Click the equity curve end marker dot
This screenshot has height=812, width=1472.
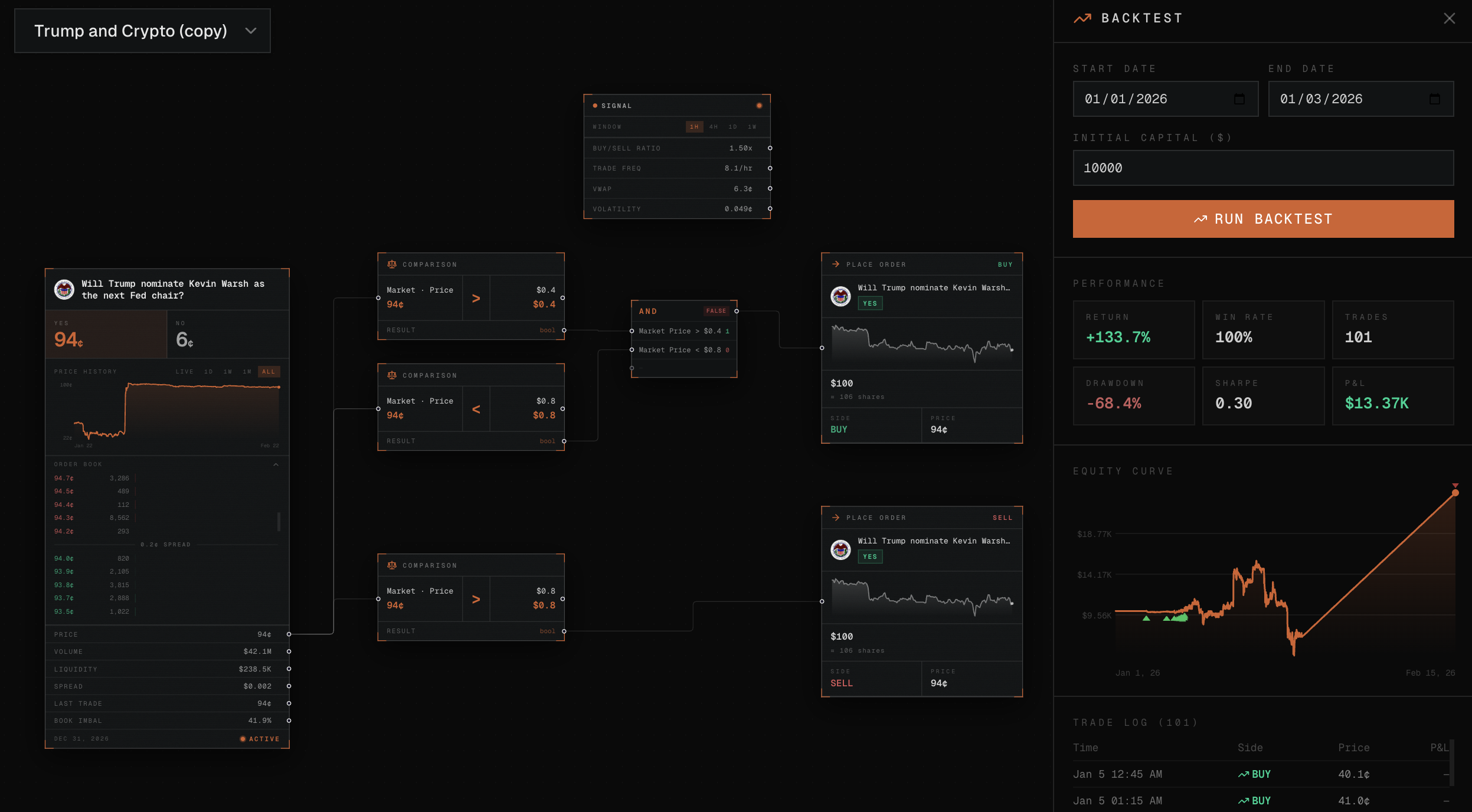[1455, 493]
